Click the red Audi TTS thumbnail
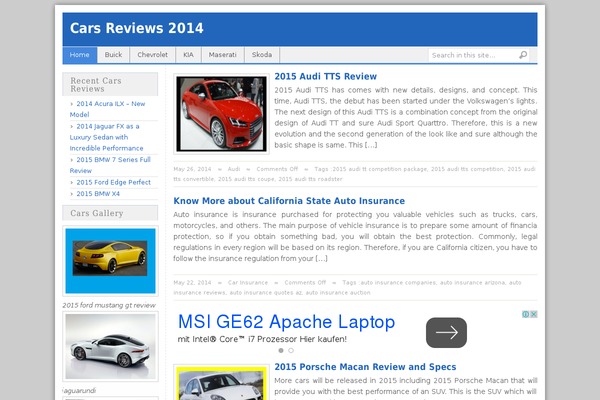 221,114
